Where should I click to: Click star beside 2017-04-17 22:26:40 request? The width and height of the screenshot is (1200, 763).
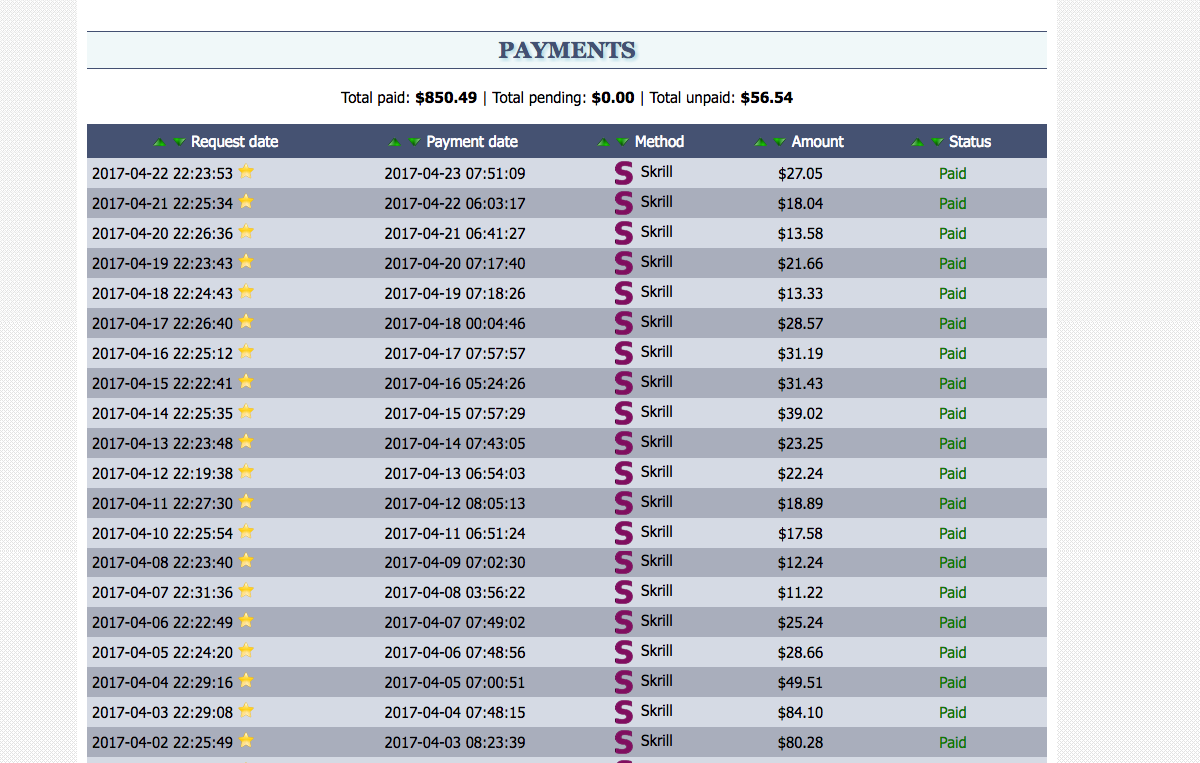click(x=246, y=321)
